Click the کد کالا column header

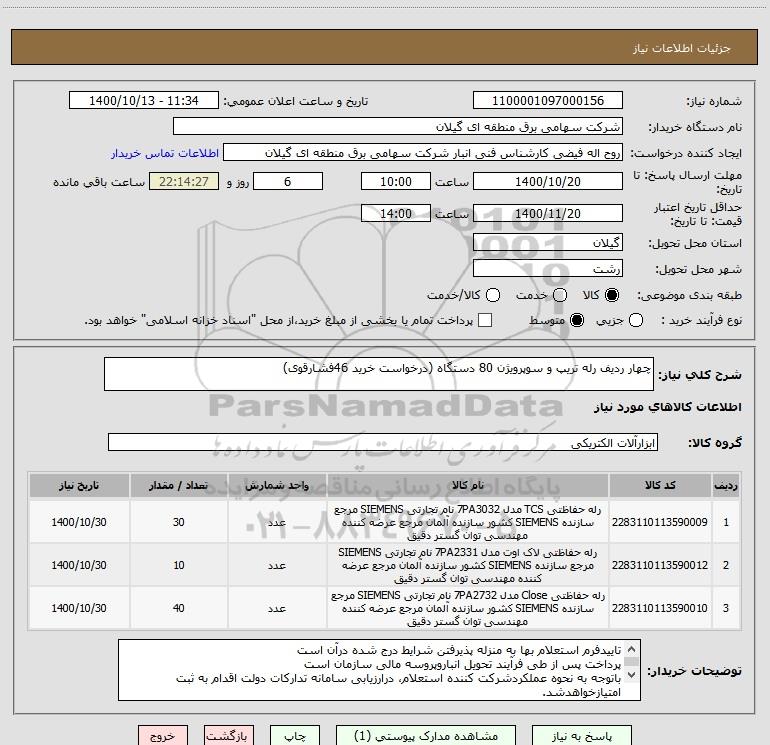pos(660,485)
